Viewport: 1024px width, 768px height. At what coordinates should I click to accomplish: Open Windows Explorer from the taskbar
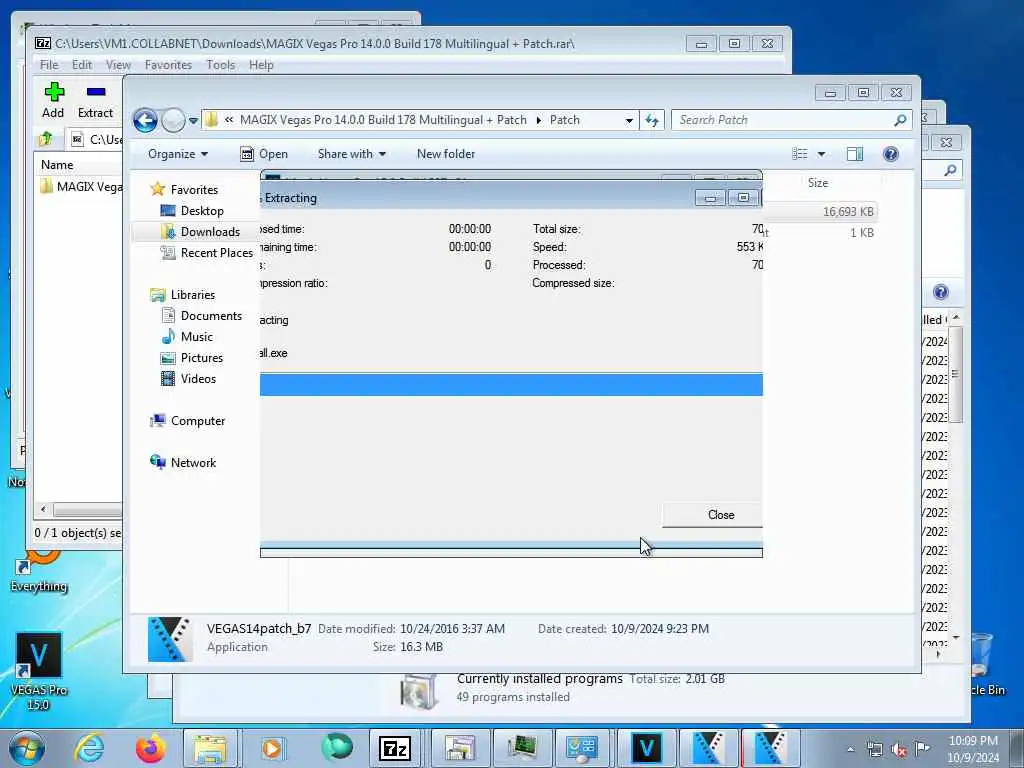(210, 748)
